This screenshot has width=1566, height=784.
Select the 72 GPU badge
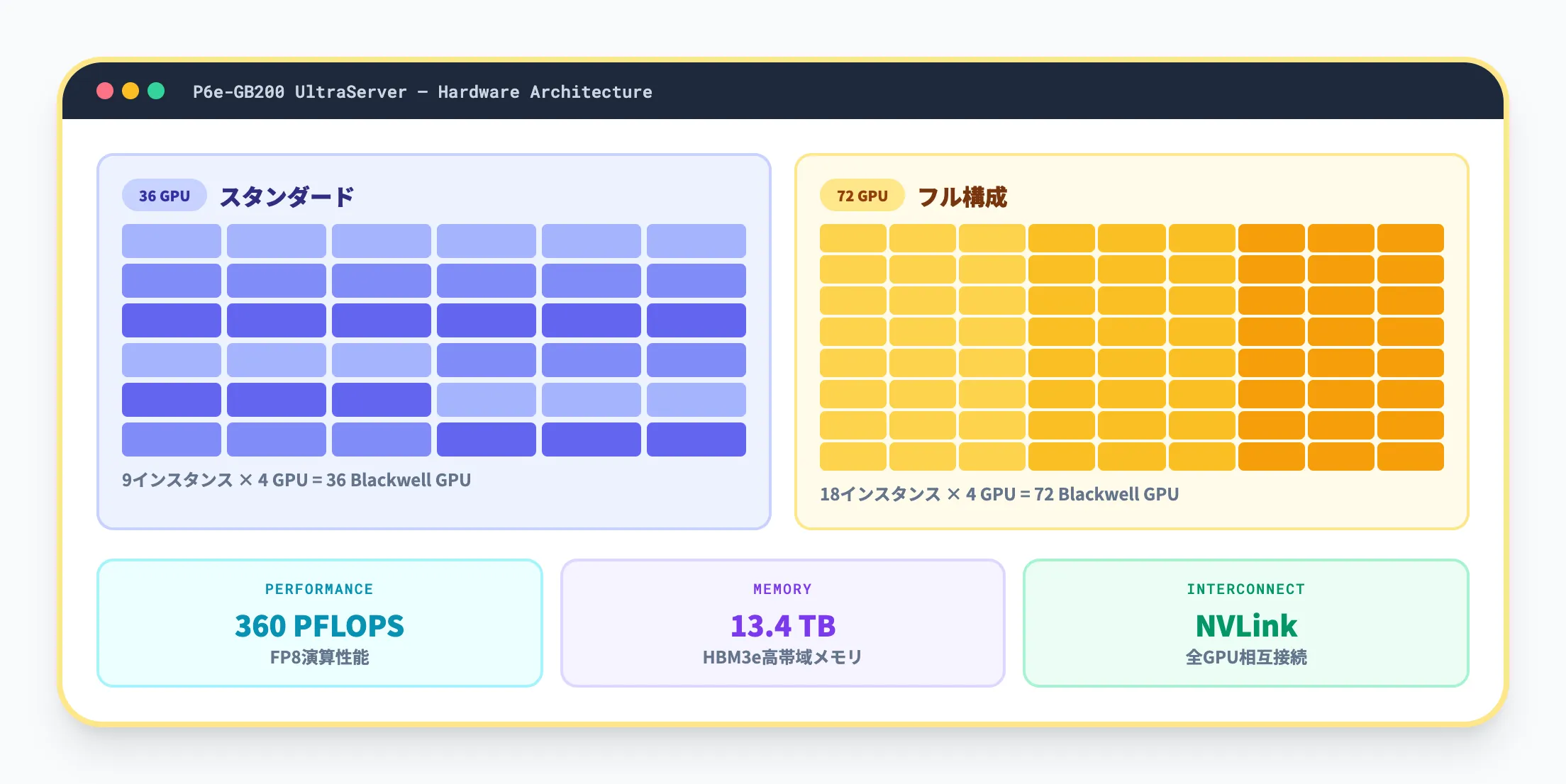862,195
